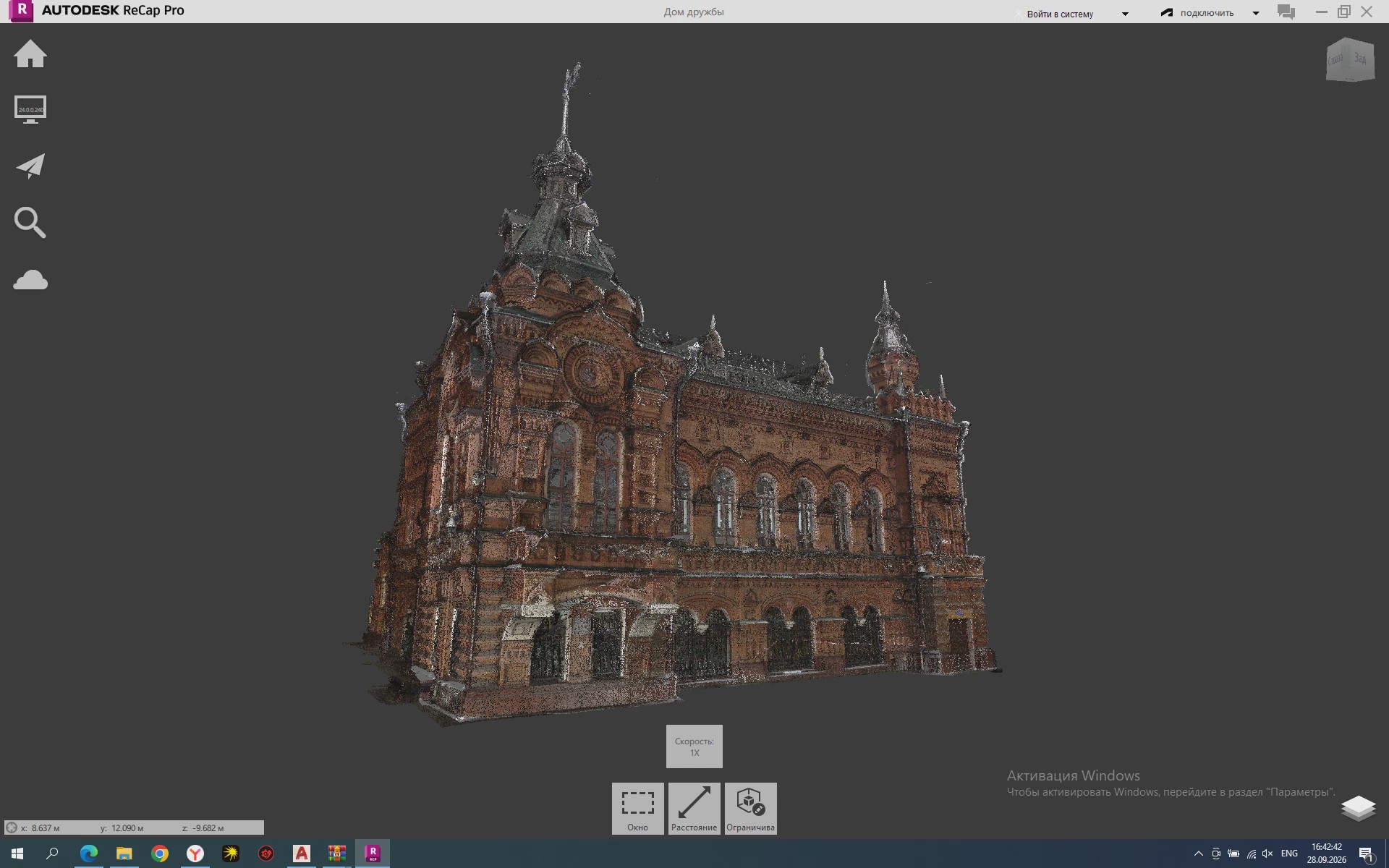Click the Дом дружбы project title
This screenshot has height=868, width=1389.
[694, 12]
